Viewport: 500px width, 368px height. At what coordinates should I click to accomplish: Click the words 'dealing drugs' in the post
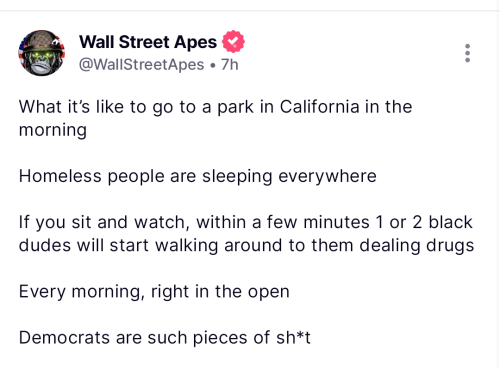pos(417,246)
